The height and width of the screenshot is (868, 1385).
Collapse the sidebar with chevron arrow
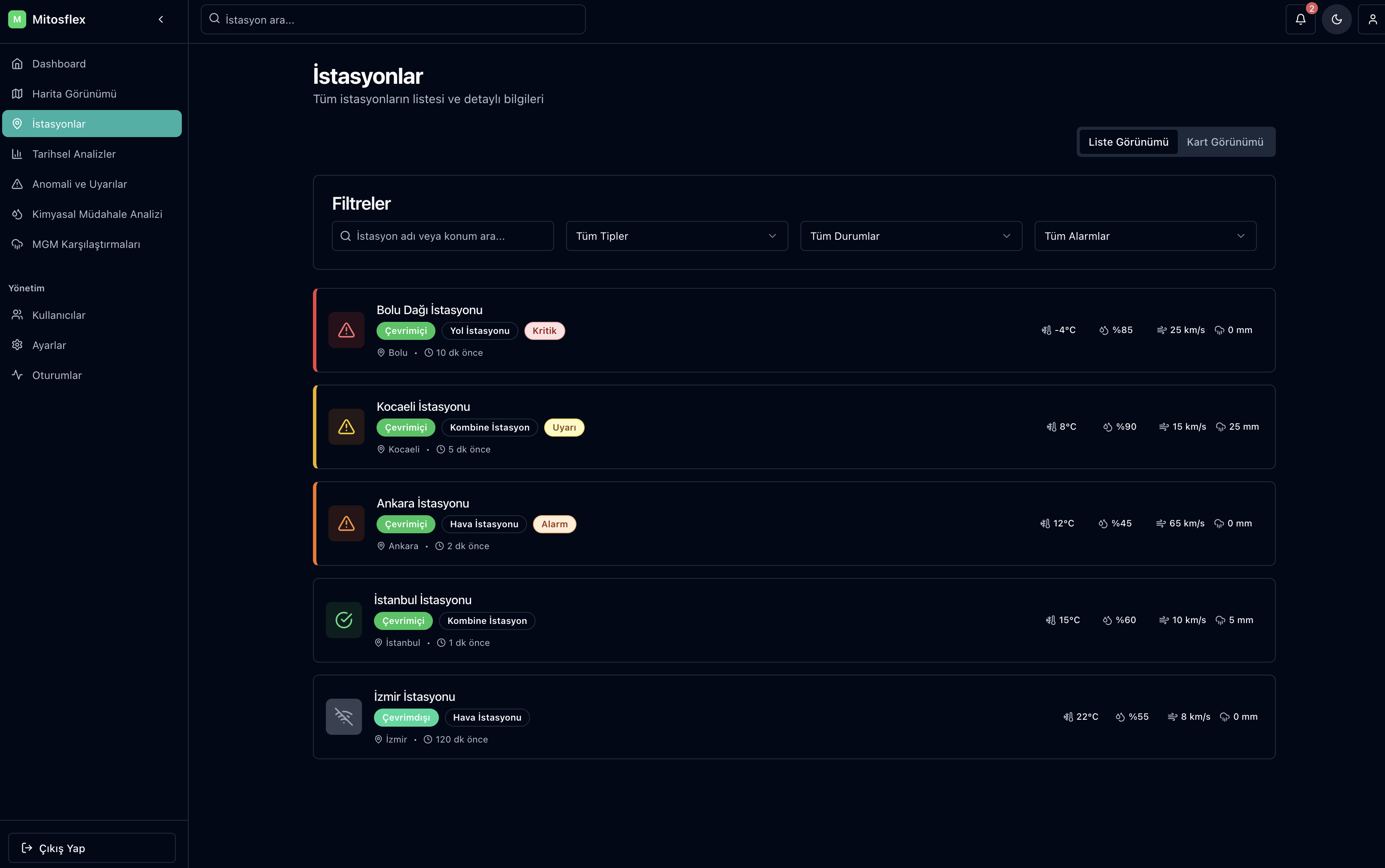161,19
